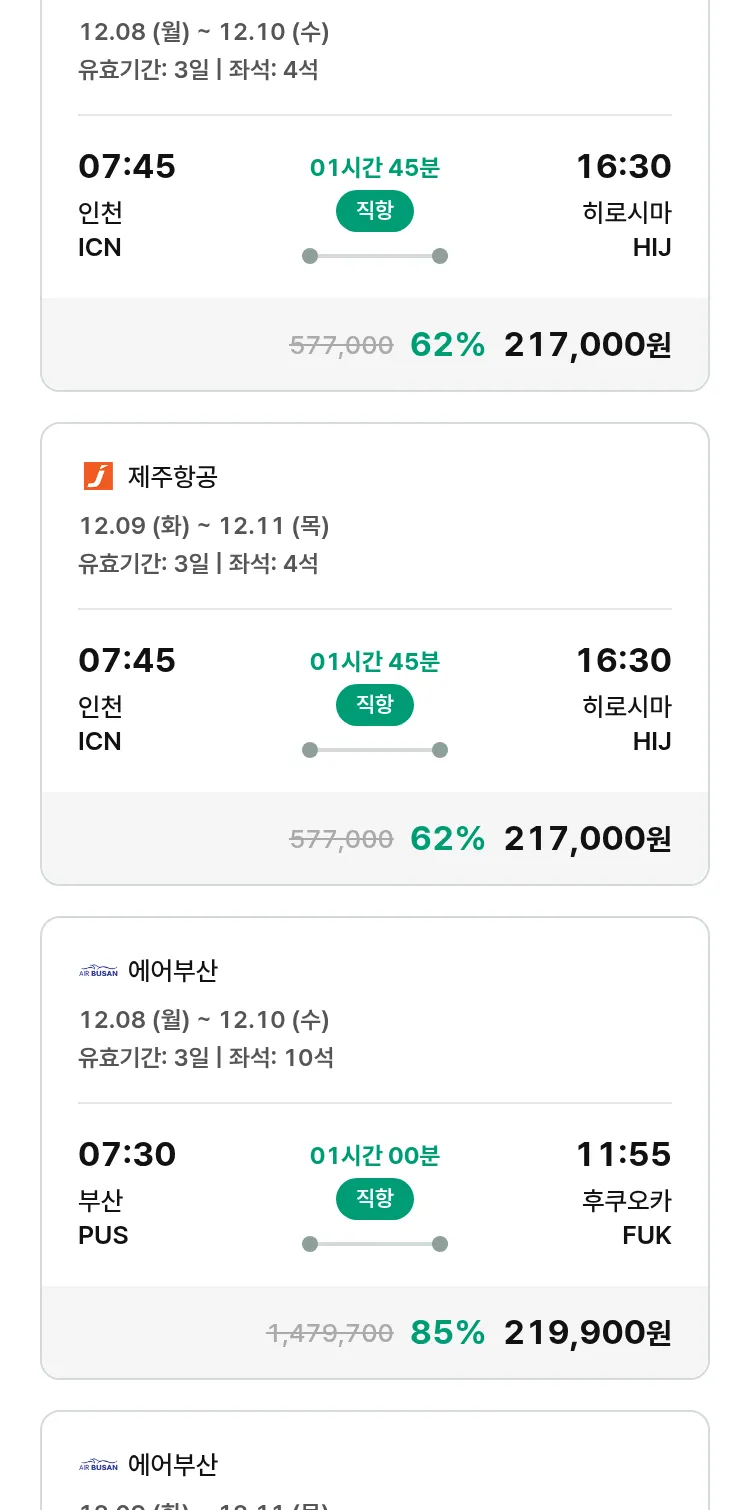
Task: Tap the 유효기간: 3일 | 좌석: 10석 text
Action: [206, 1057]
